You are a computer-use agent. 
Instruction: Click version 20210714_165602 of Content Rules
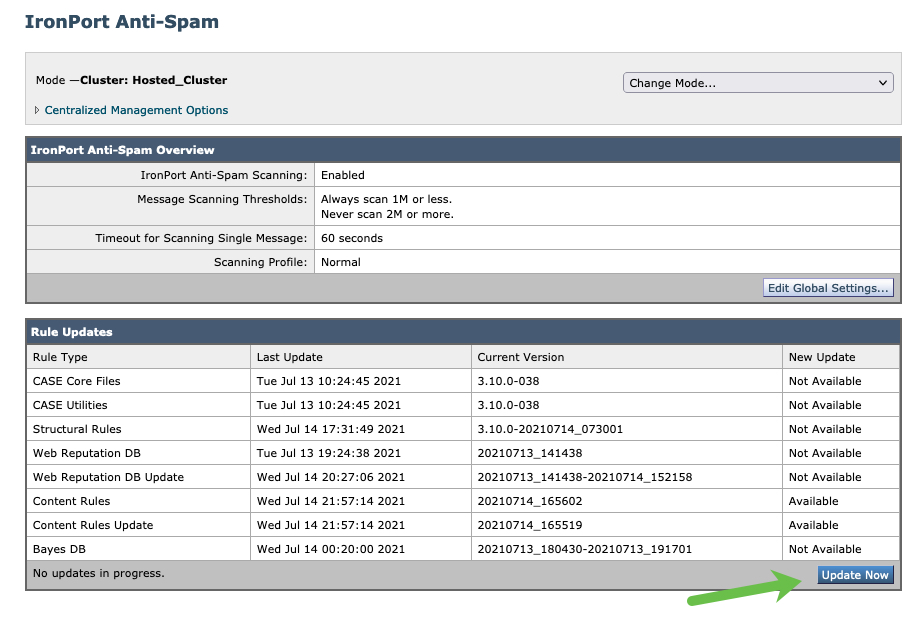[530, 501]
